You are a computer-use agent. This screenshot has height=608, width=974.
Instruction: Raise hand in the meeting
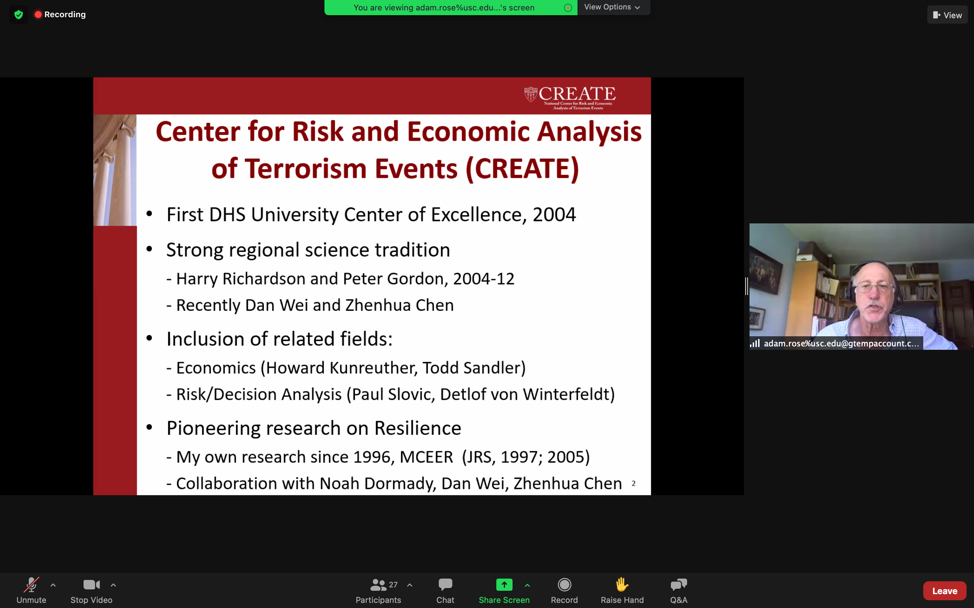click(x=622, y=591)
